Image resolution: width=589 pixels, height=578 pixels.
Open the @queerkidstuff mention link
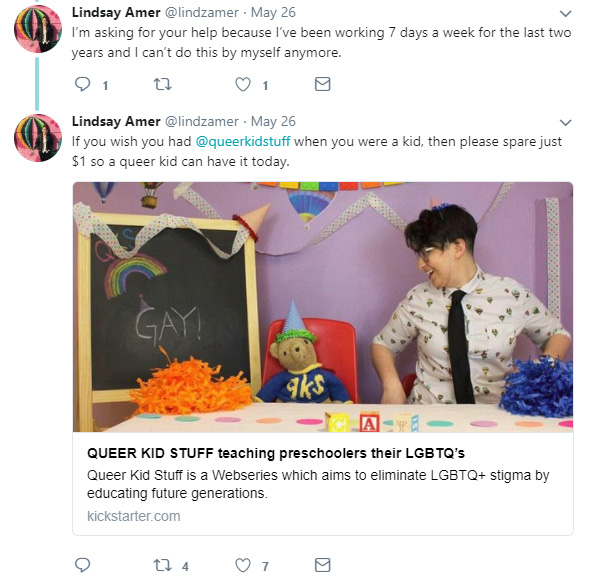point(243,142)
